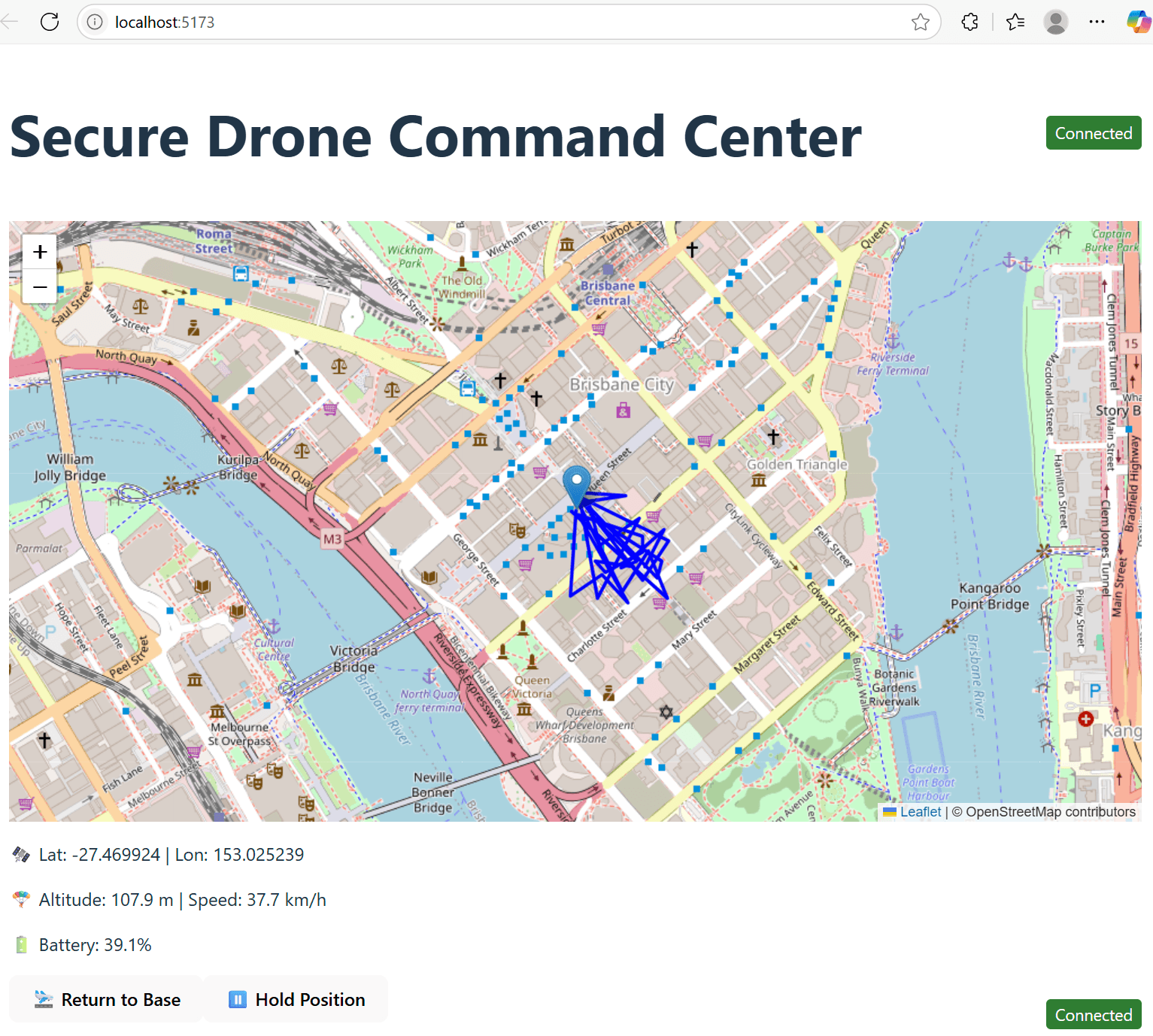Click the top Connected status badge
The width and height of the screenshot is (1153, 1036).
[1093, 133]
